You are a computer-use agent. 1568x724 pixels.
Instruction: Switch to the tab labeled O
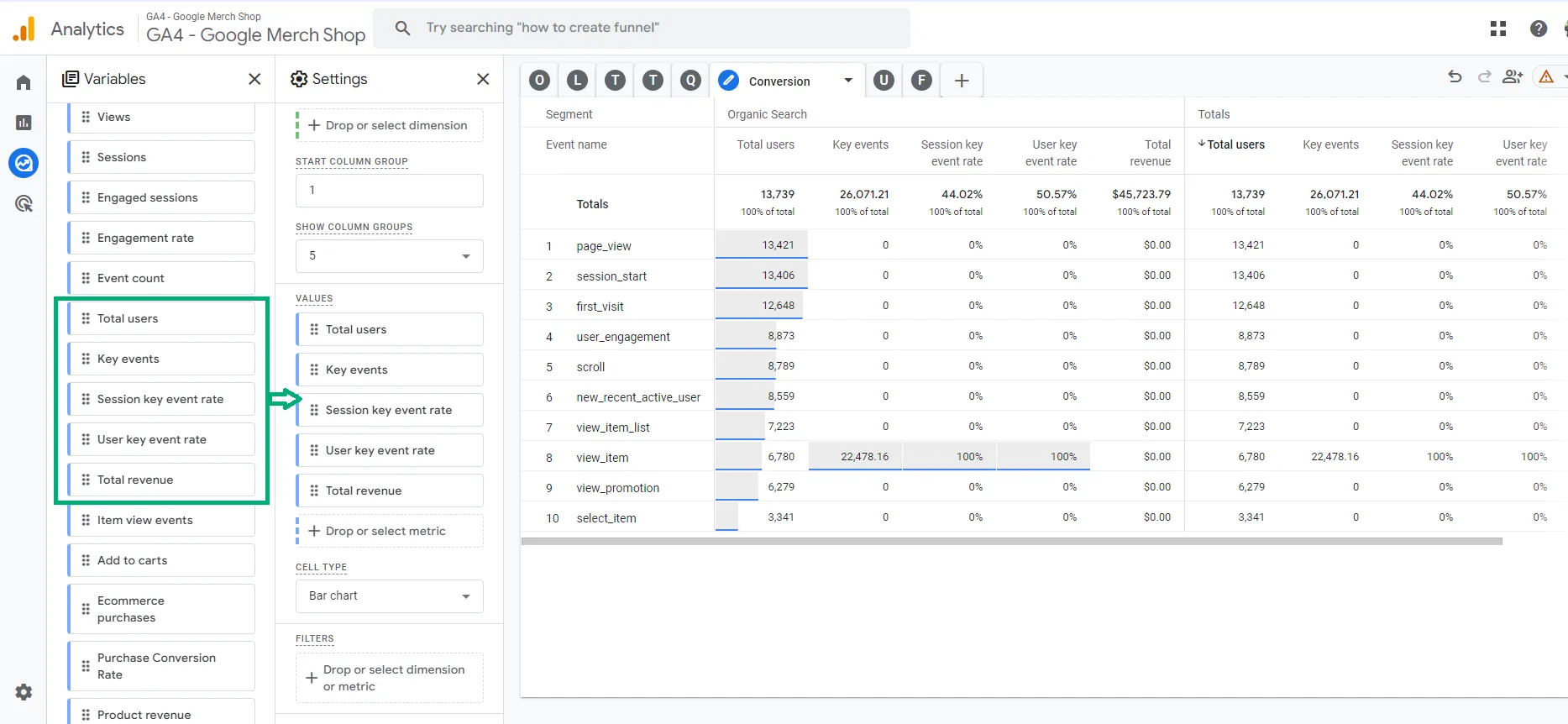540,81
